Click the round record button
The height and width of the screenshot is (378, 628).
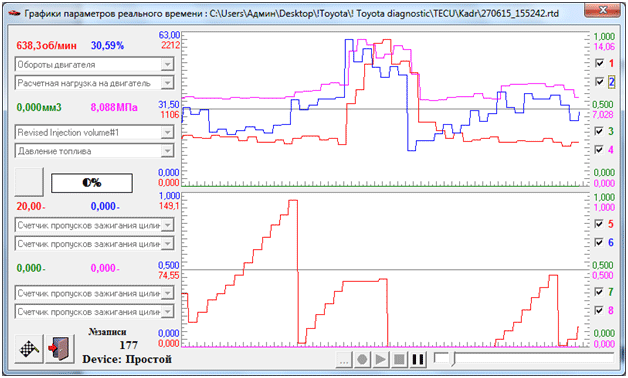coord(362,359)
